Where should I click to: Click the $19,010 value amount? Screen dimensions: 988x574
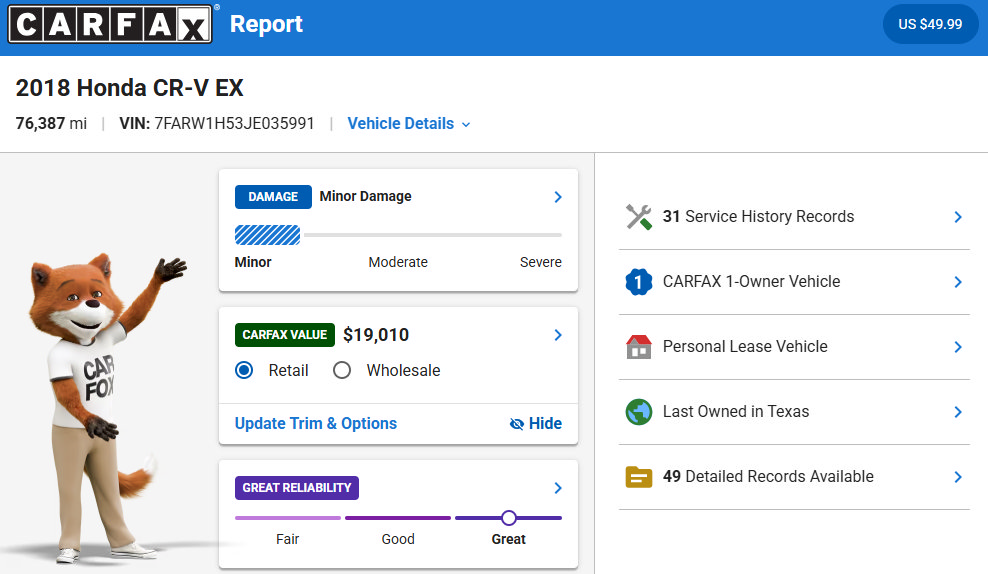[x=376, y=335]
